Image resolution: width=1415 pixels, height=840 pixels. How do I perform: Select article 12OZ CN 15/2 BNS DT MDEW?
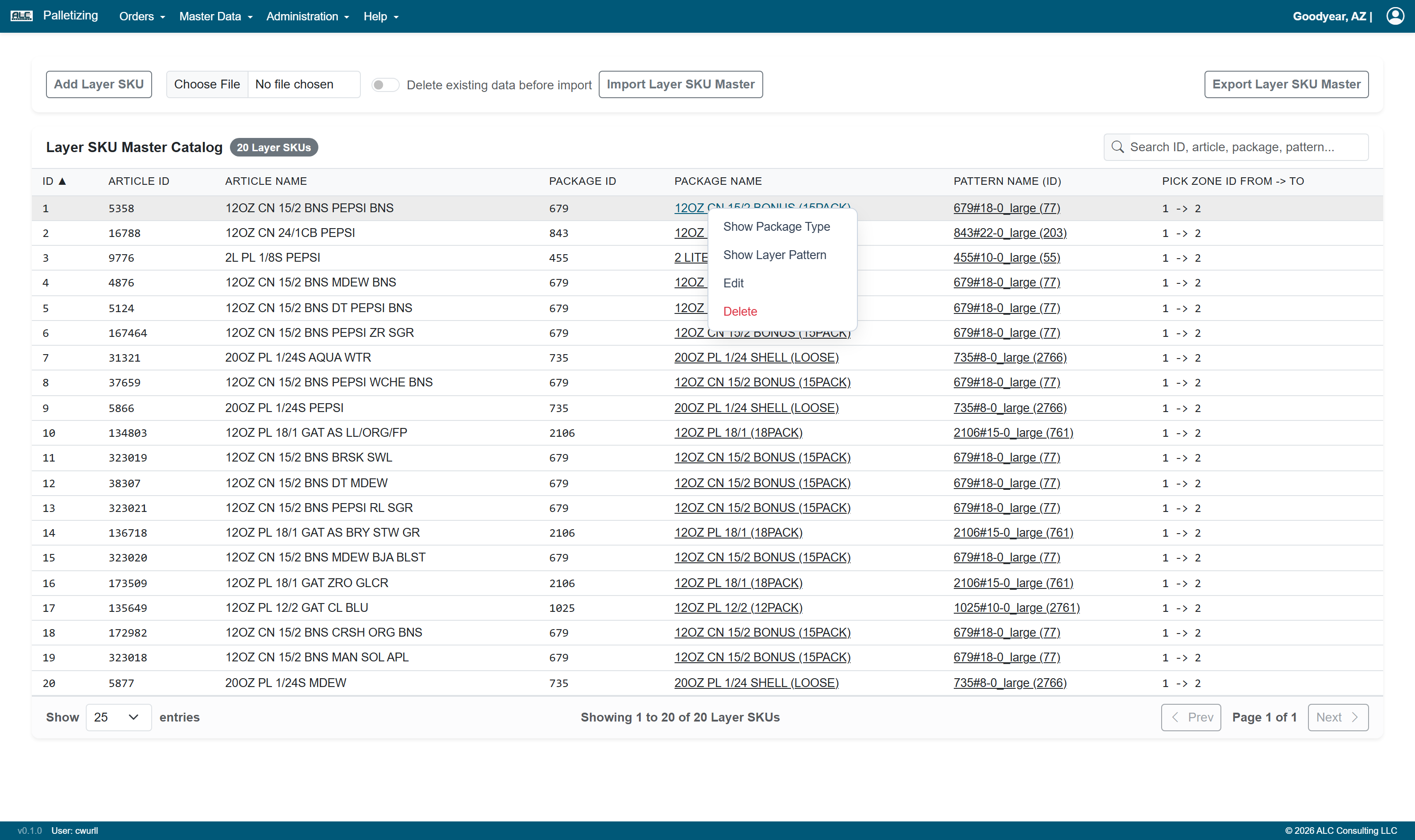click(x=306, y=483)
